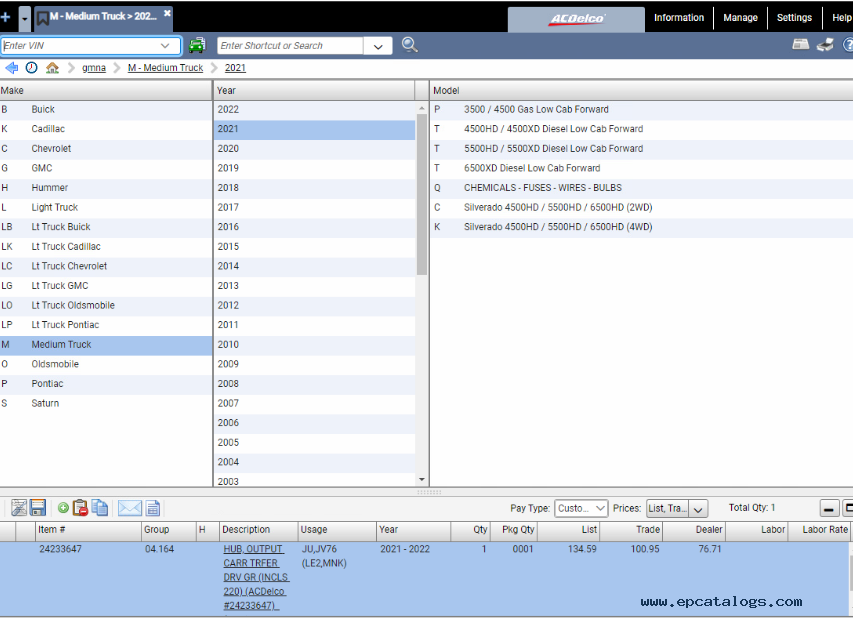
Task: Select 3500 / 4500 Gas Low Cab Forward model
Action: pos(642,109)
